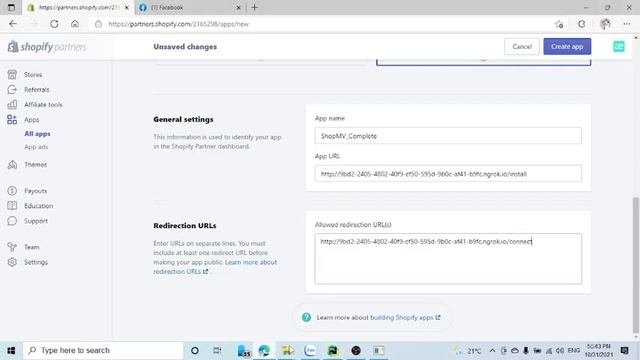This screenshot has width=640, height=360.
Task: Open the Windows Start menu
Action: pyautogui.click(x=11, y=351)
